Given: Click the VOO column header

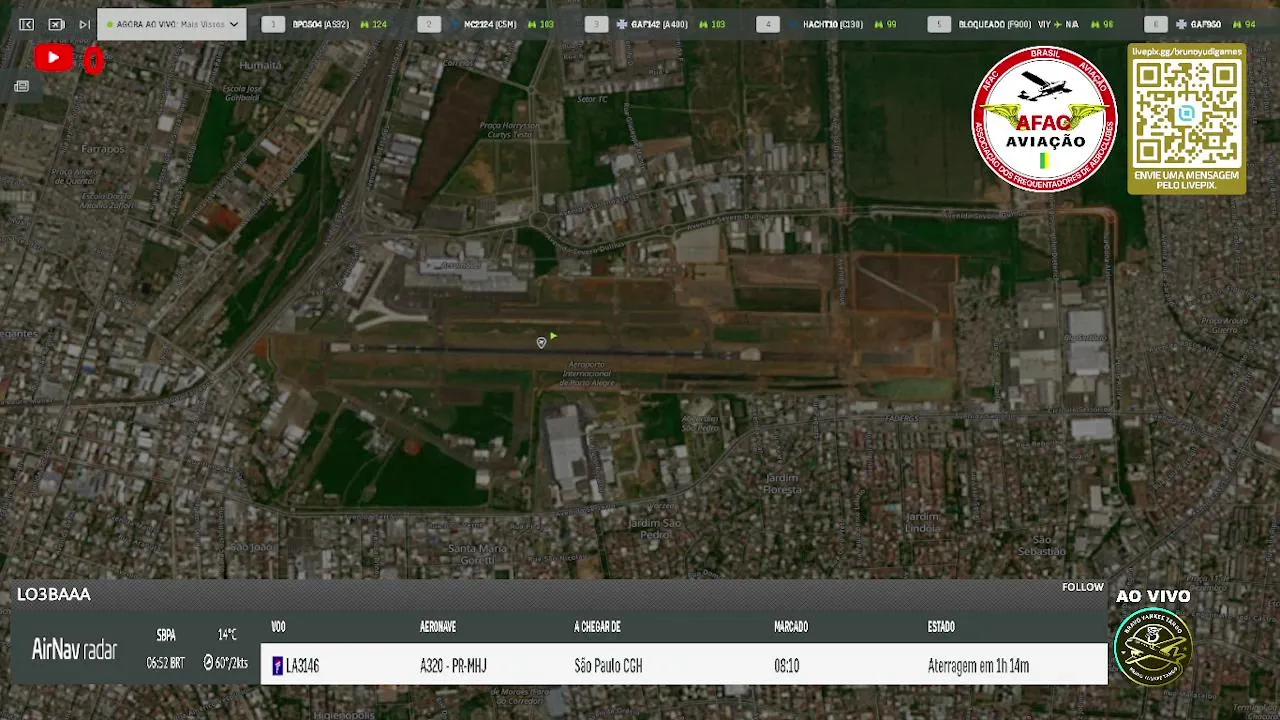Looking at the screenshot, I should 278,627.
